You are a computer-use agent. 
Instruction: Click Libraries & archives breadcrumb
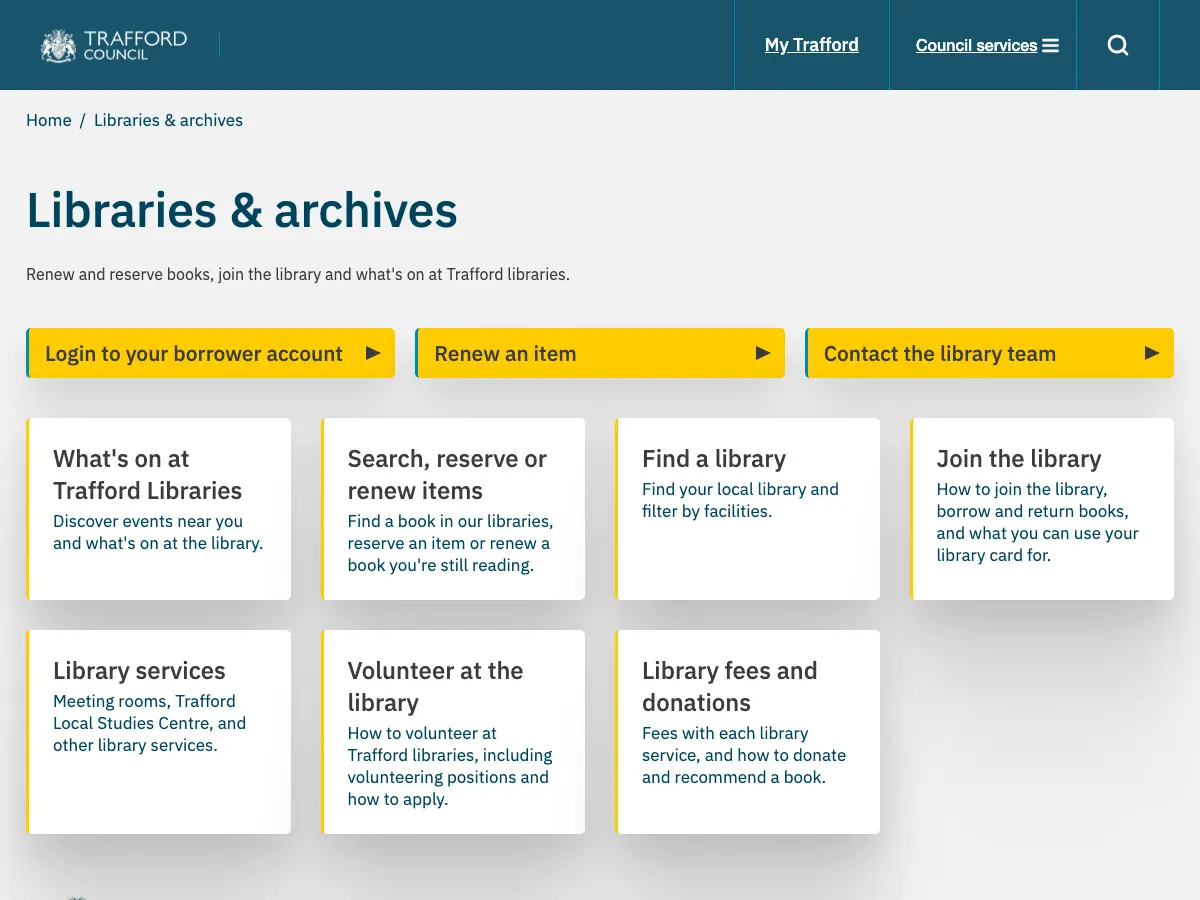168,120
